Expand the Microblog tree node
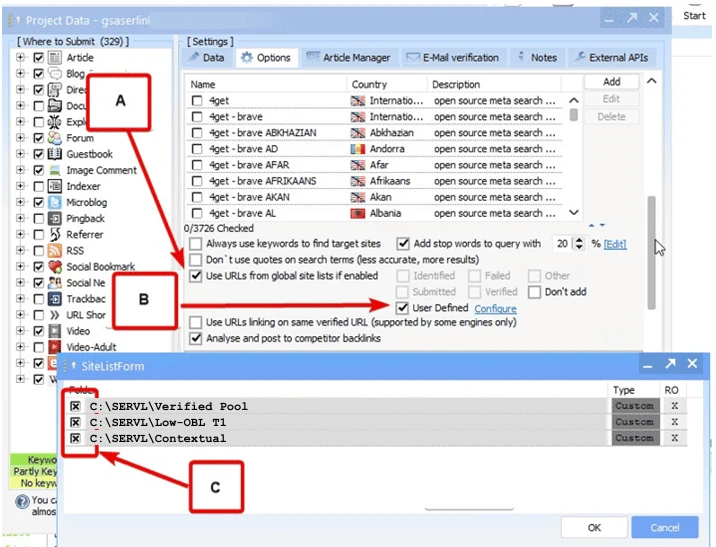This screenshot has height=547, width=716. pos(20,202)
